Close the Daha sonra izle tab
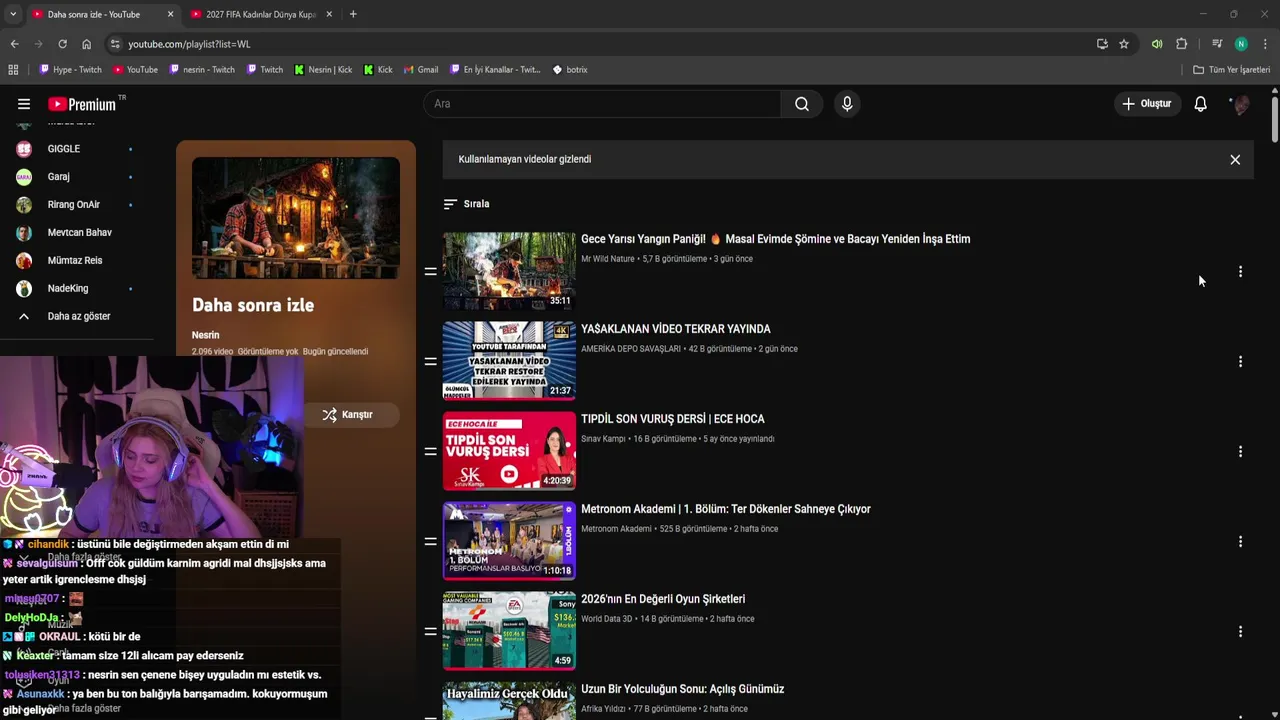Image resolution: width=1280 pixels, height=720 pixels. [170, 14]
